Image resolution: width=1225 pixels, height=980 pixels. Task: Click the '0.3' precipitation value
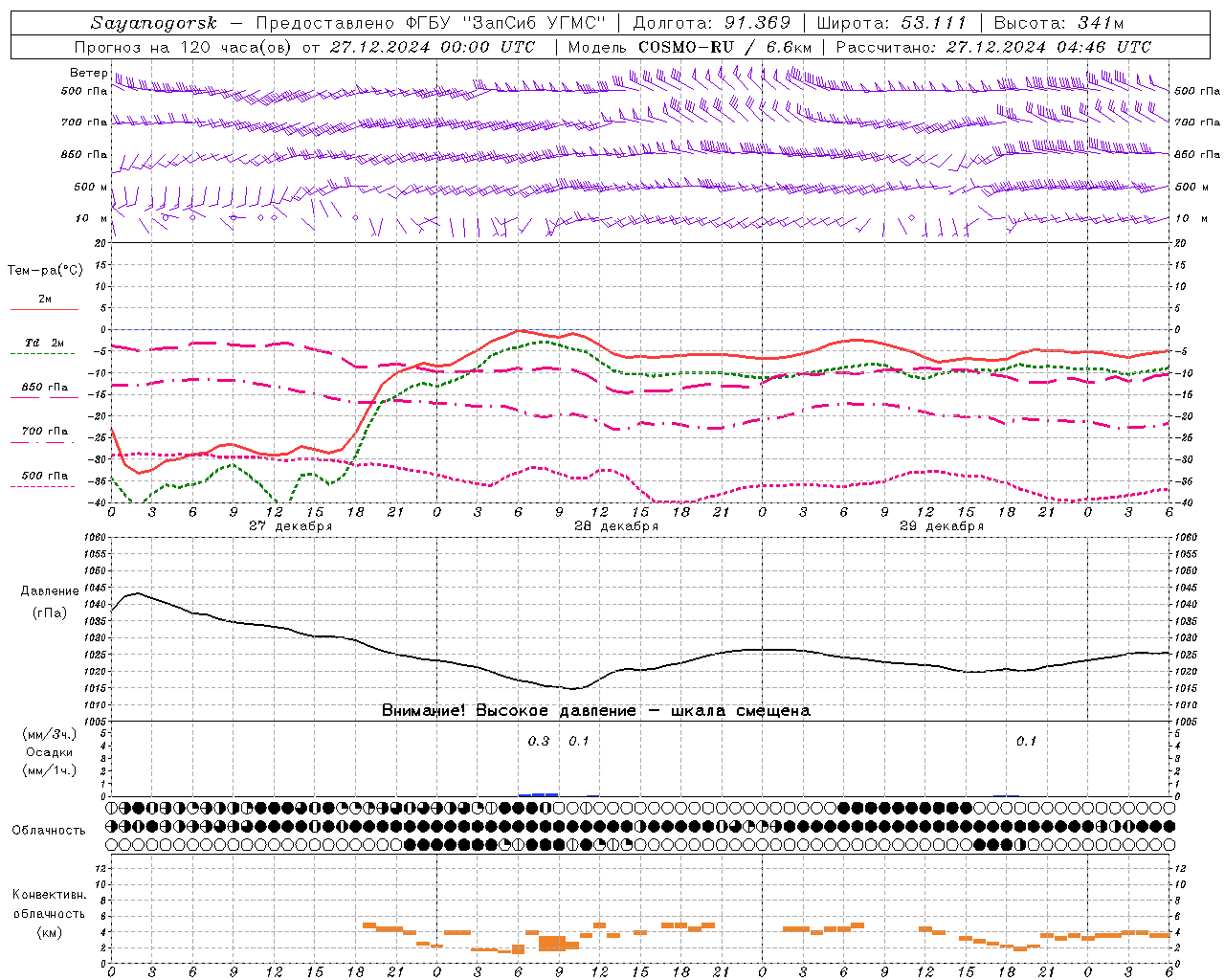pos(539,742)
